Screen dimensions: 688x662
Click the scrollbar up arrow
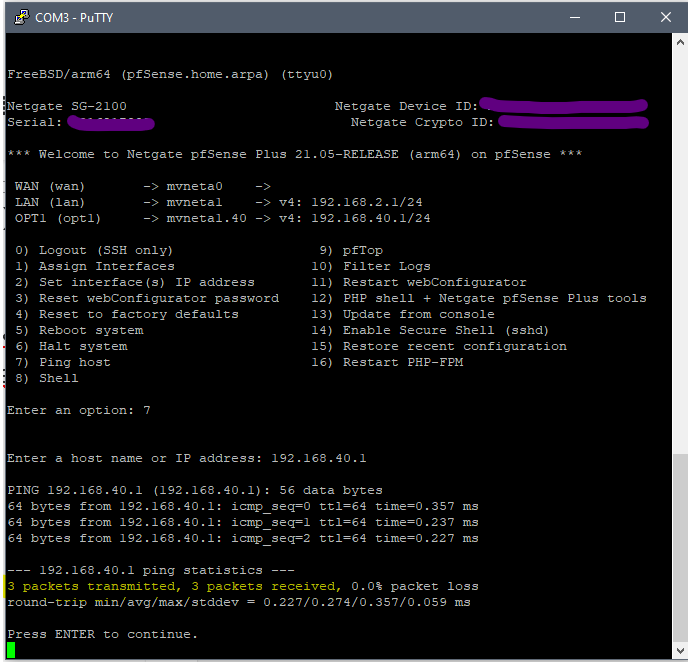tap(679, 43)
